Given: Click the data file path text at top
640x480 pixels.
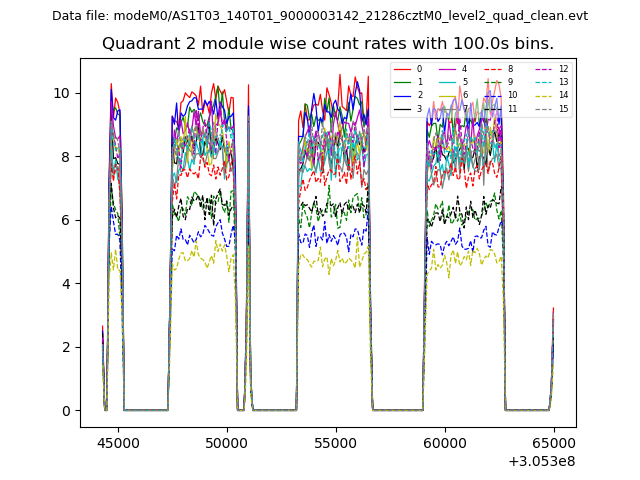Looking at the screenshot, I should (x=320, y=16).
